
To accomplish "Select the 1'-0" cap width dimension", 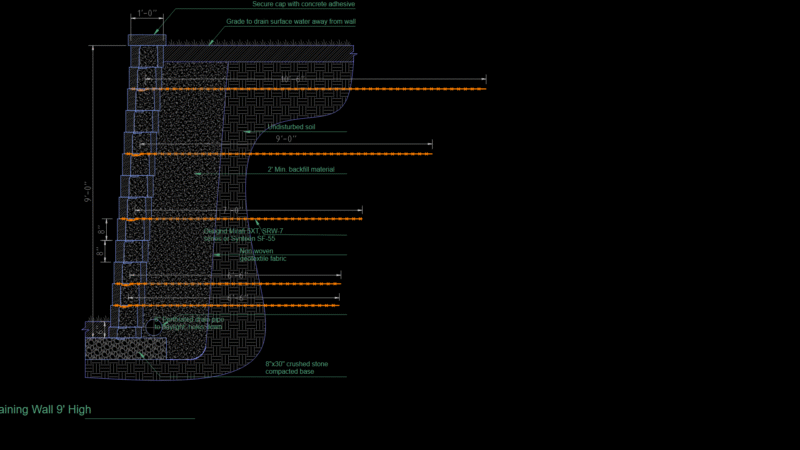I will point(147,13).
